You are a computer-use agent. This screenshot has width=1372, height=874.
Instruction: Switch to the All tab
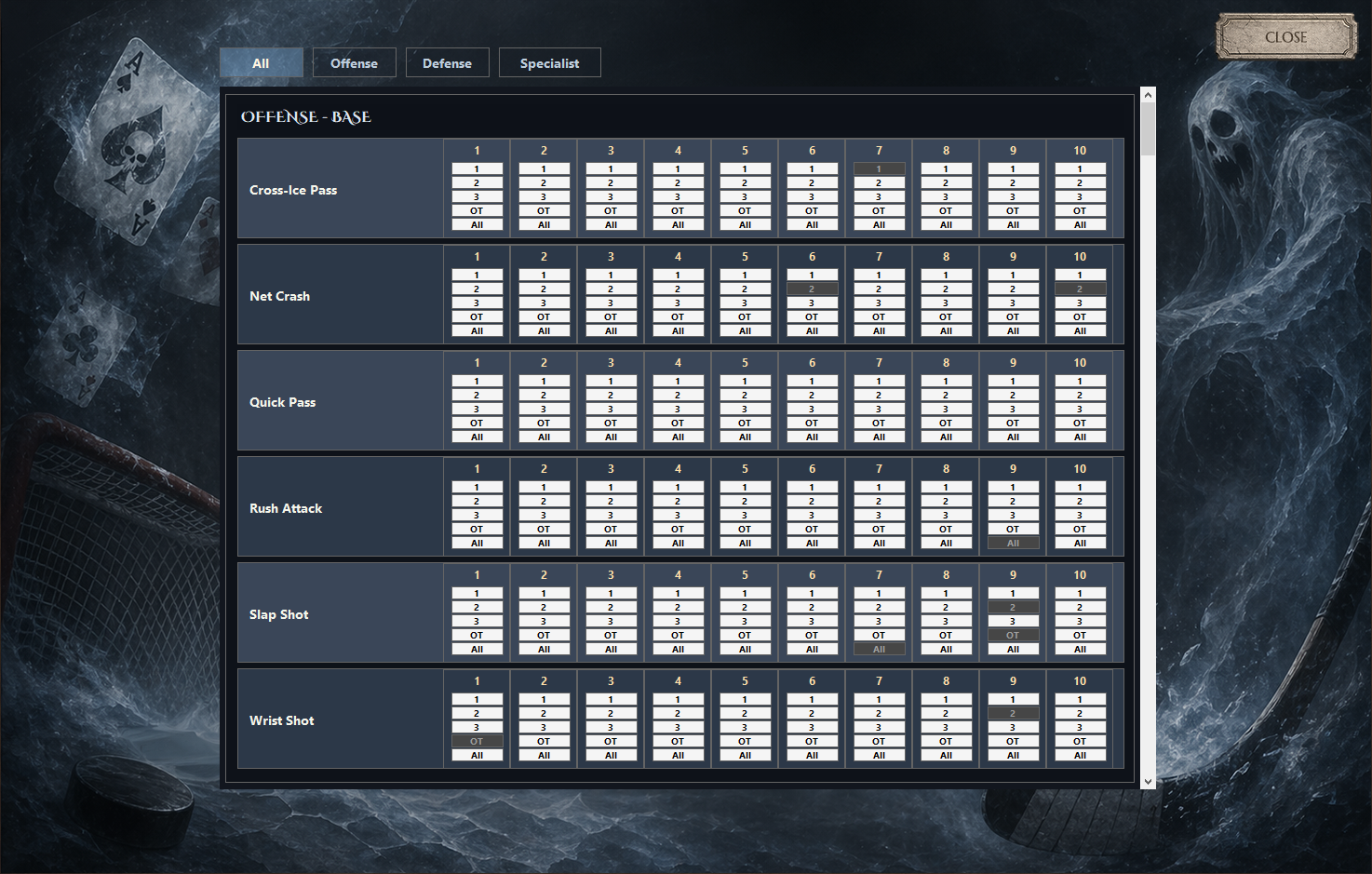pyautogui.click(x=262, y=63)
